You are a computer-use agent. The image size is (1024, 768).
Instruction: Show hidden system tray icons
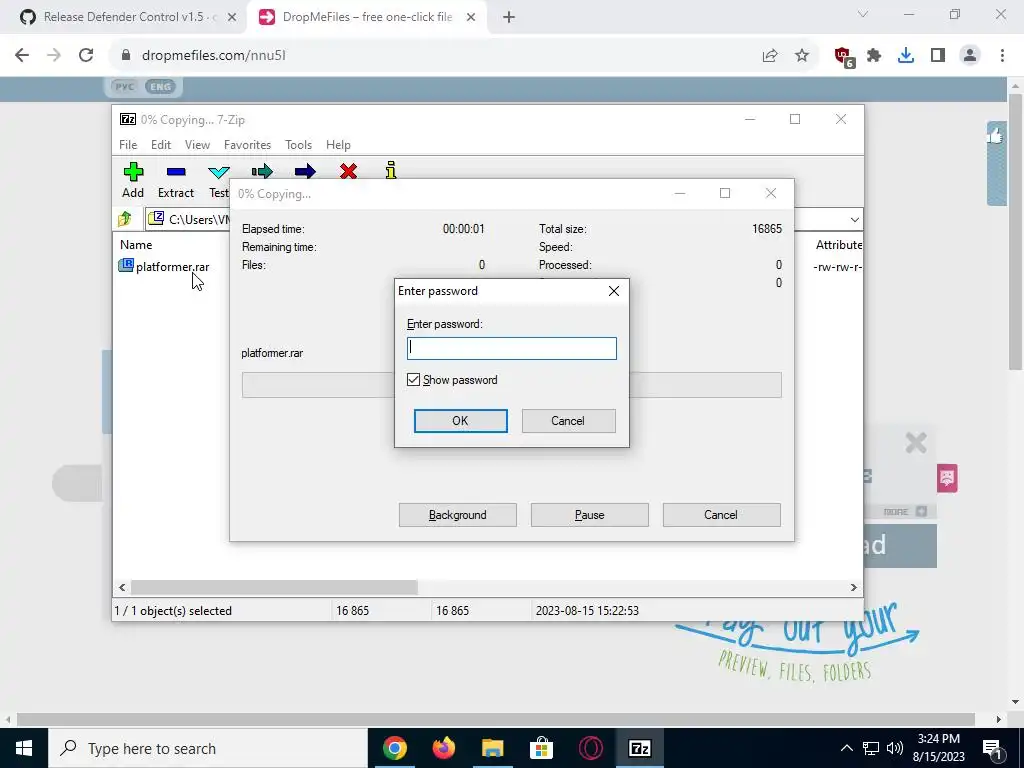[846, 748]
